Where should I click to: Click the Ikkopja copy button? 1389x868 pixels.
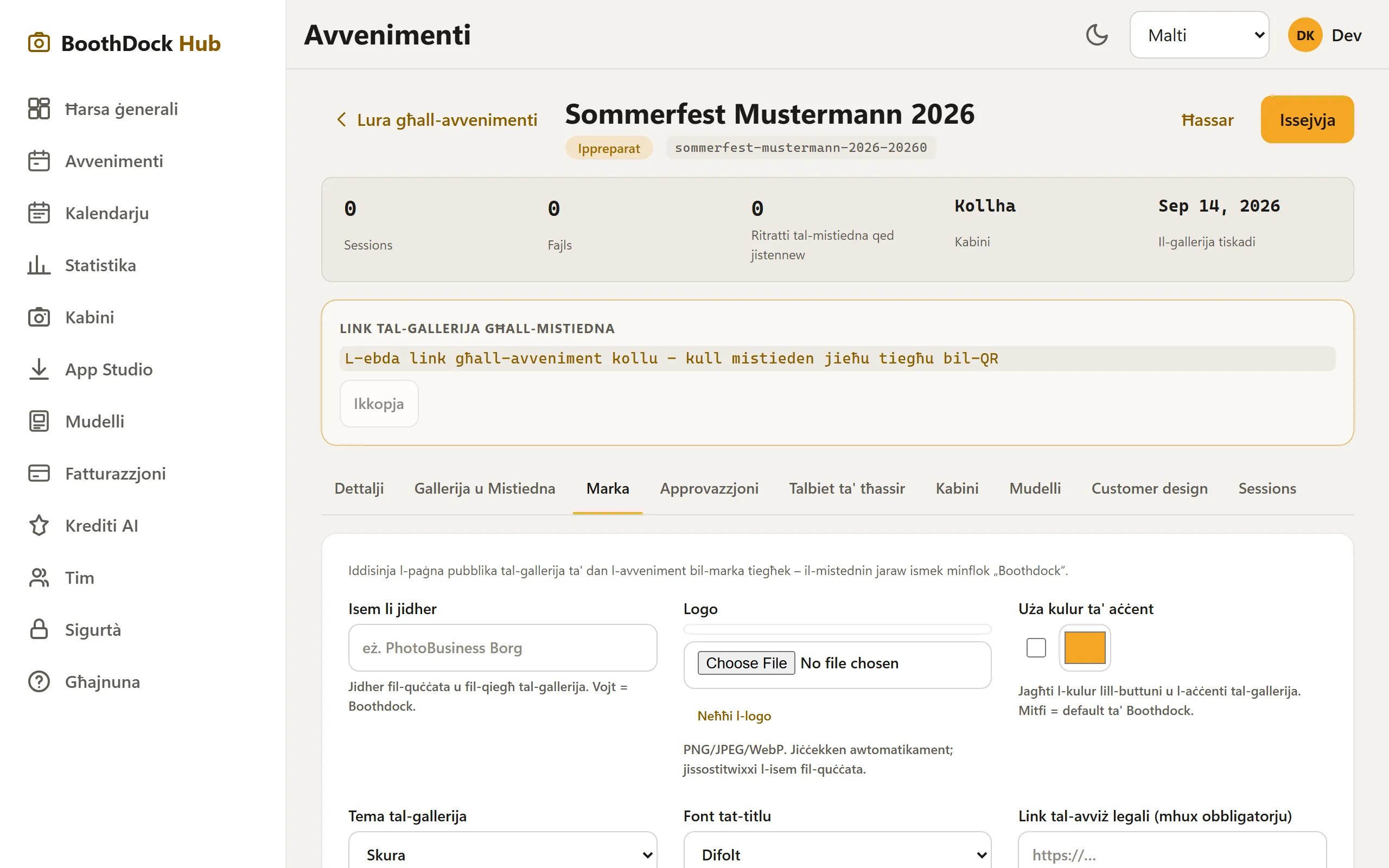(379, 404)
